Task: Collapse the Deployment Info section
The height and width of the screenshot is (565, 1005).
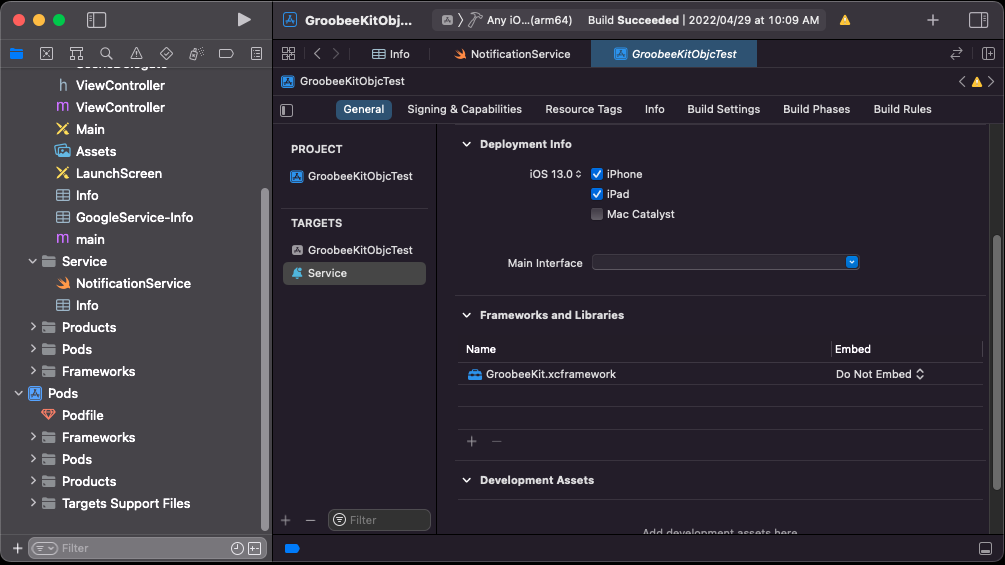Action: 467,144
